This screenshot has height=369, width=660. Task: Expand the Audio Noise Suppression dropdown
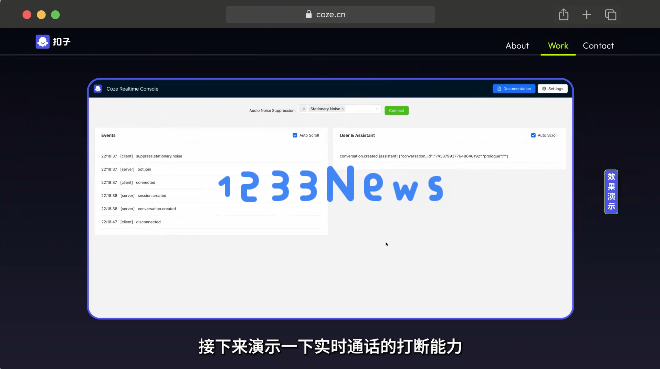(376, 109)
